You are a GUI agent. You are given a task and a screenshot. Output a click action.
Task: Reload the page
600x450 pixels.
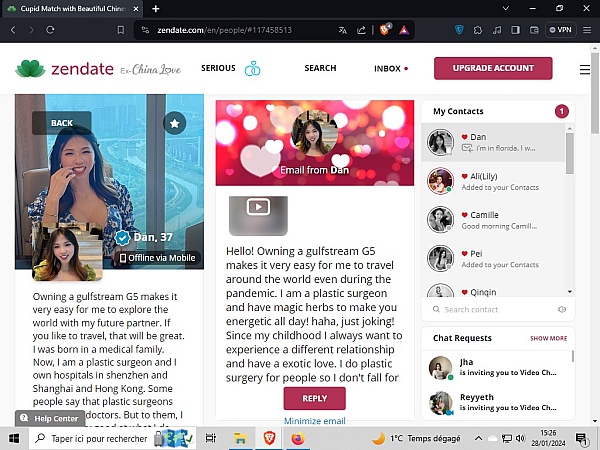[50, 30]
